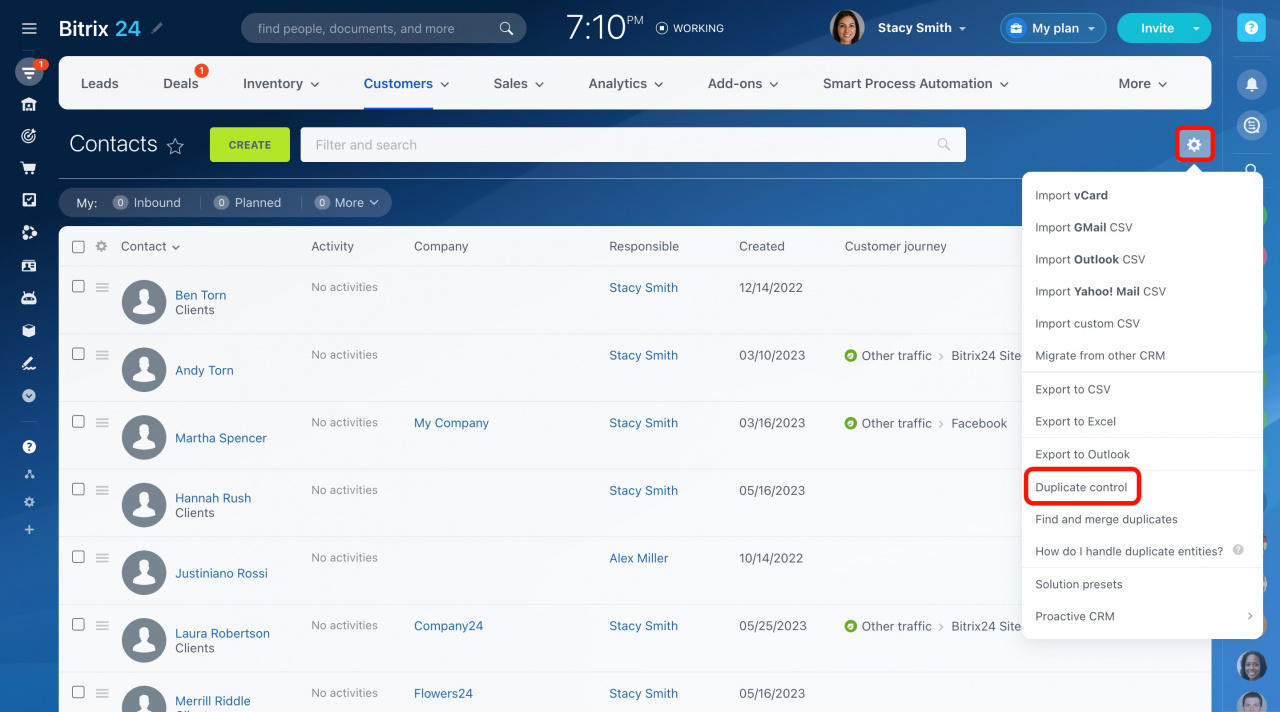Open the Tasks checkmark icon in sidebar
The image size is (1280, 712).
[x=29, y=200]
